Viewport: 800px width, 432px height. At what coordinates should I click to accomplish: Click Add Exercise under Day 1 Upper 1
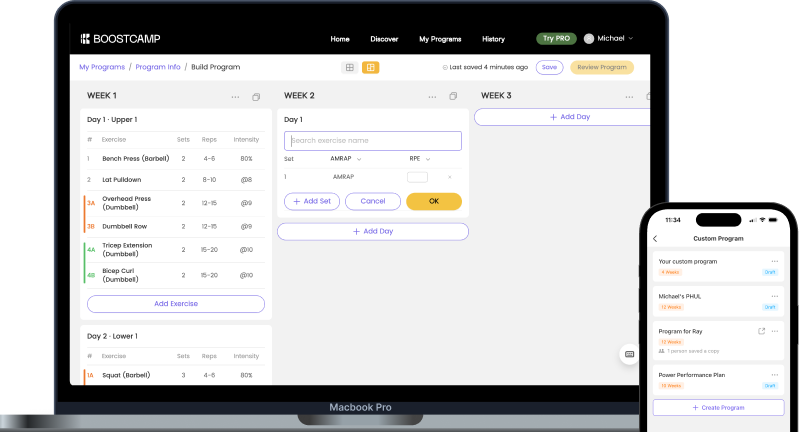176,304
